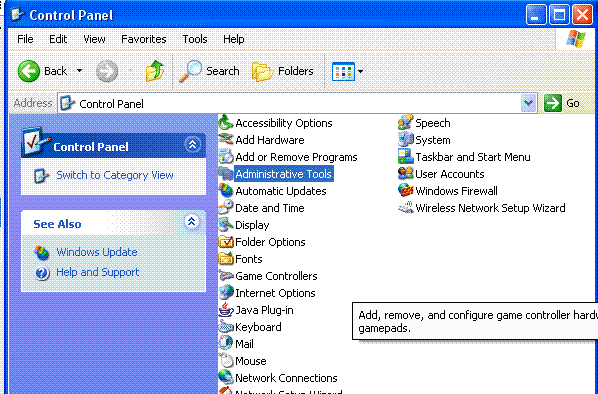Select the Java Plug-in icon
598x394 pixels.
pyautogui.click(x=226, y=310)
